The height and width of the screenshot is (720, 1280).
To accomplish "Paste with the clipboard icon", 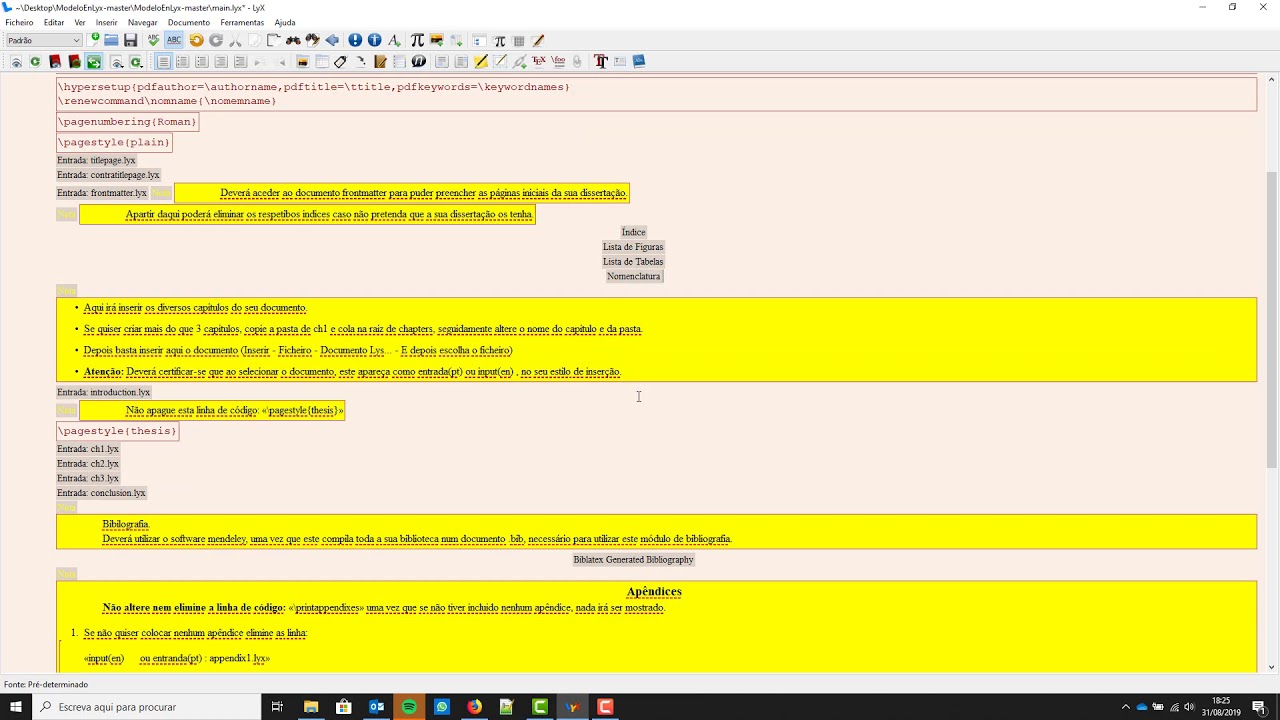I will click(x=273, y=40).
